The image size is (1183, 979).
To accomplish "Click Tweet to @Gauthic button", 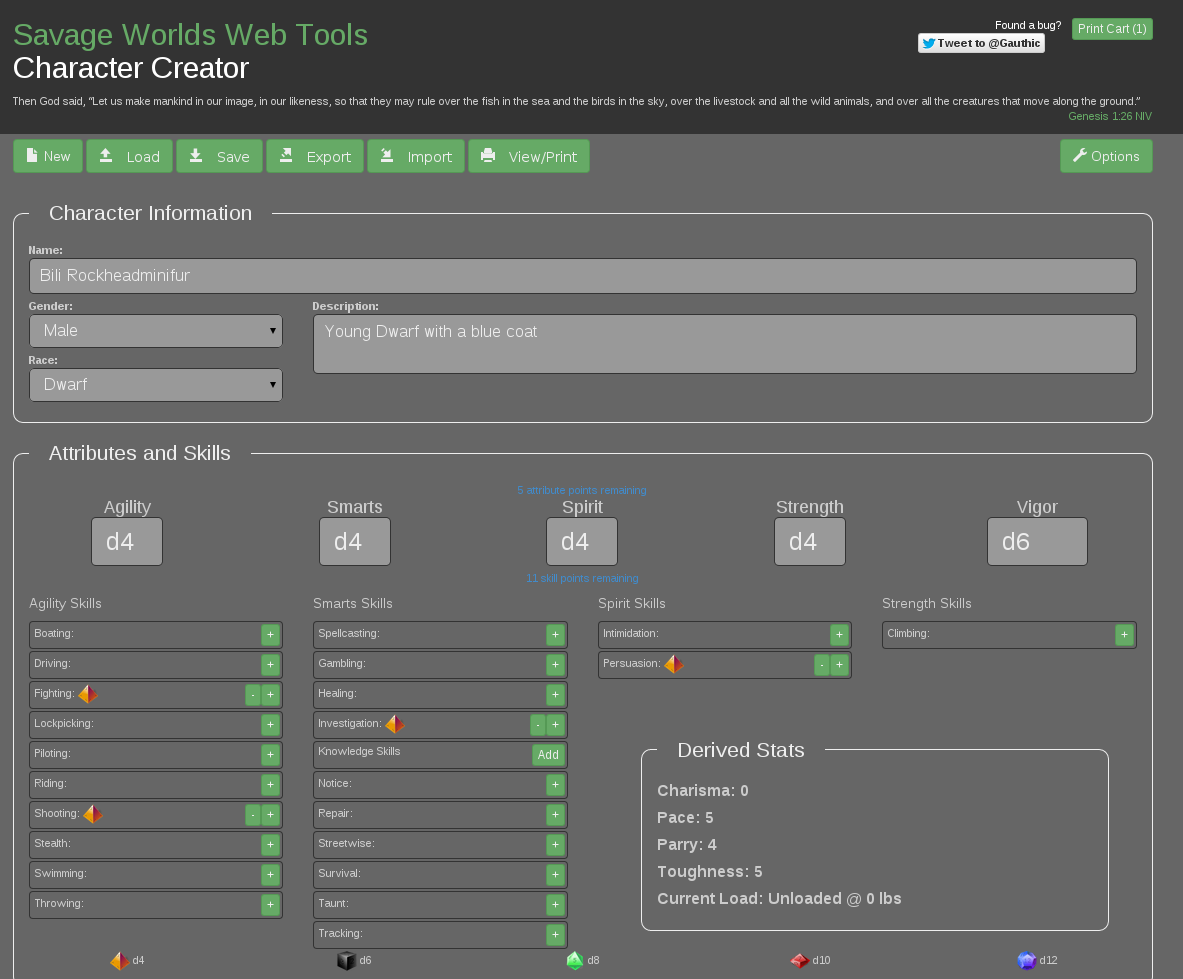I will pos(981,43).
